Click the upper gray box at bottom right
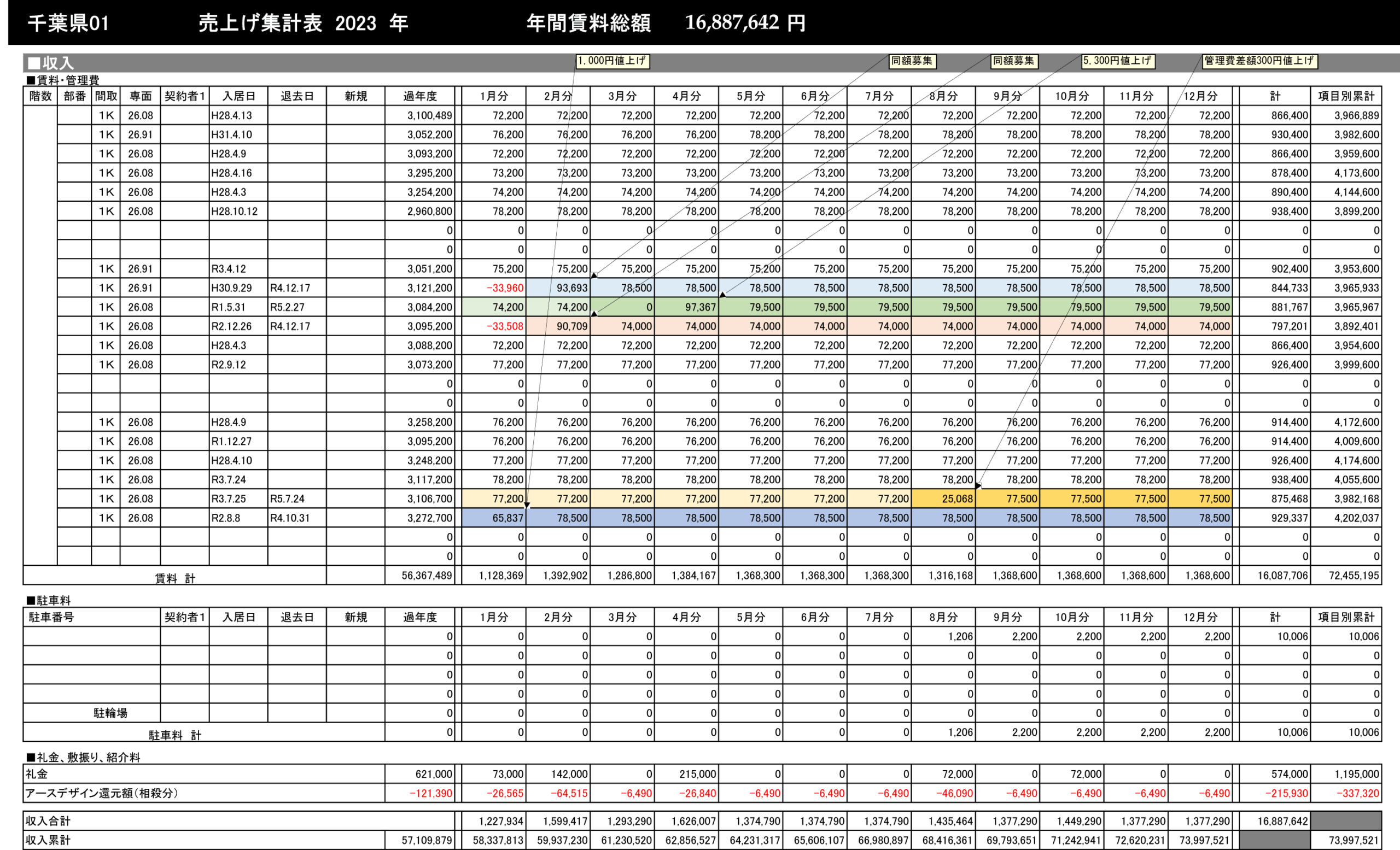Screen dimensions: 1400x850 click(1345, 820)
